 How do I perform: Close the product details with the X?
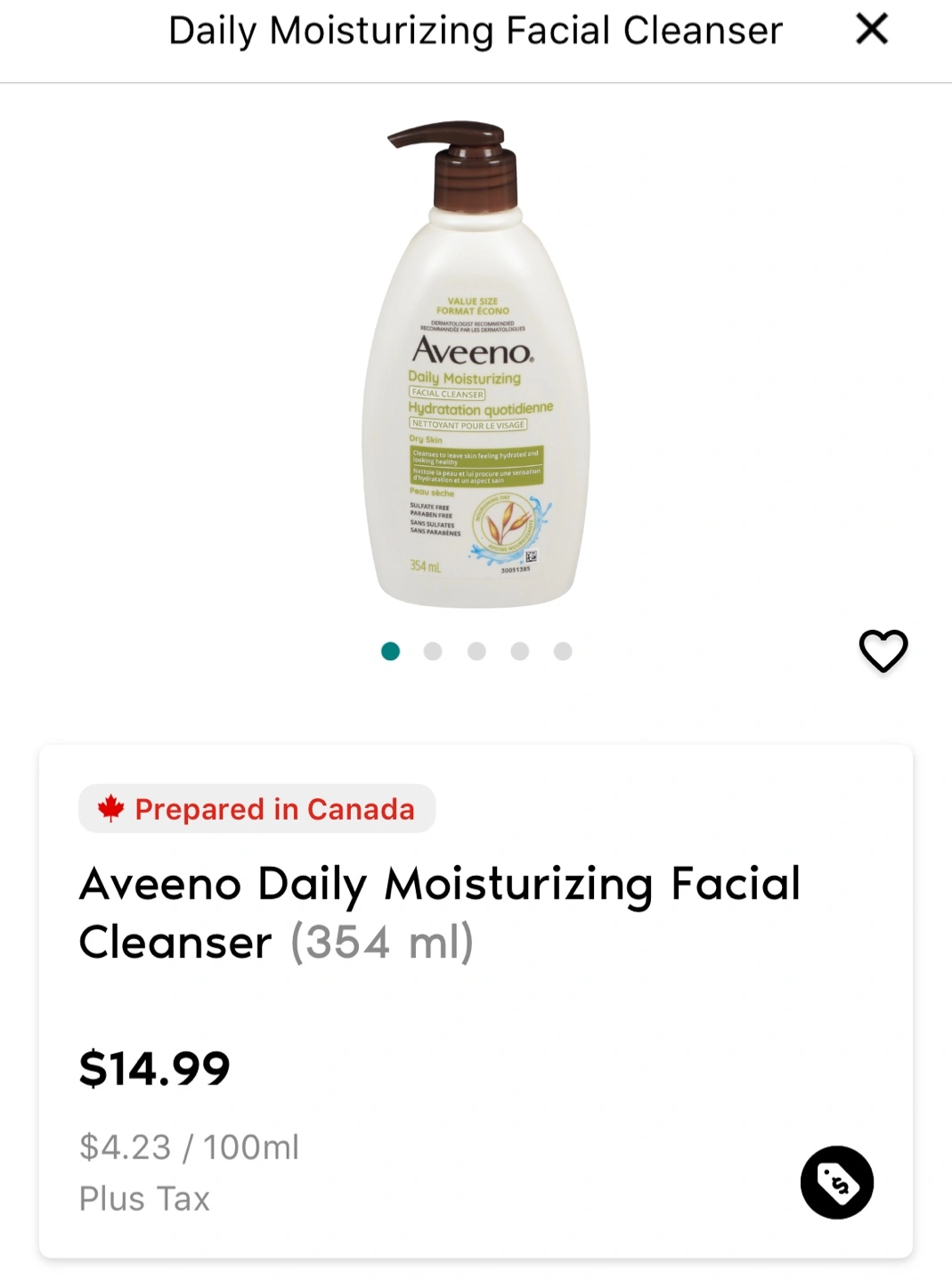coord(872,29)
